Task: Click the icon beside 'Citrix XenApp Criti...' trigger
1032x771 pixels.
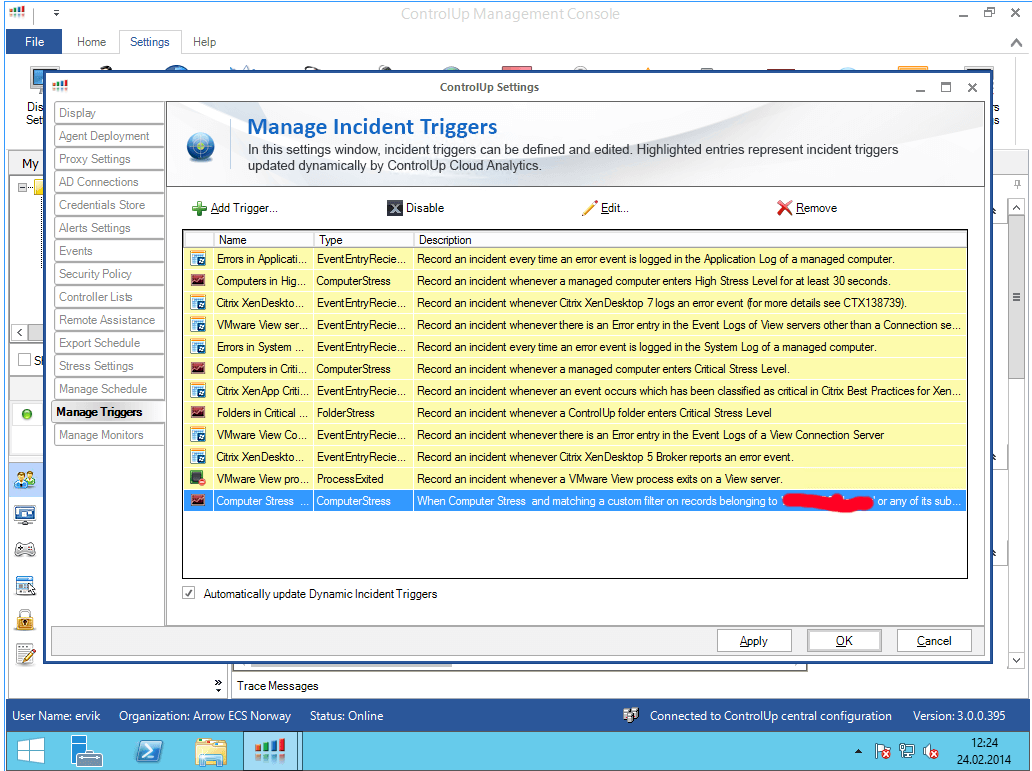Action: click(198, 390)
